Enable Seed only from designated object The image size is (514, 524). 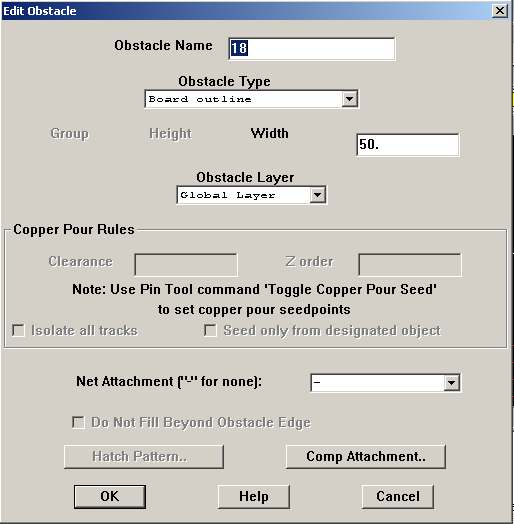[x=210, y=331]
